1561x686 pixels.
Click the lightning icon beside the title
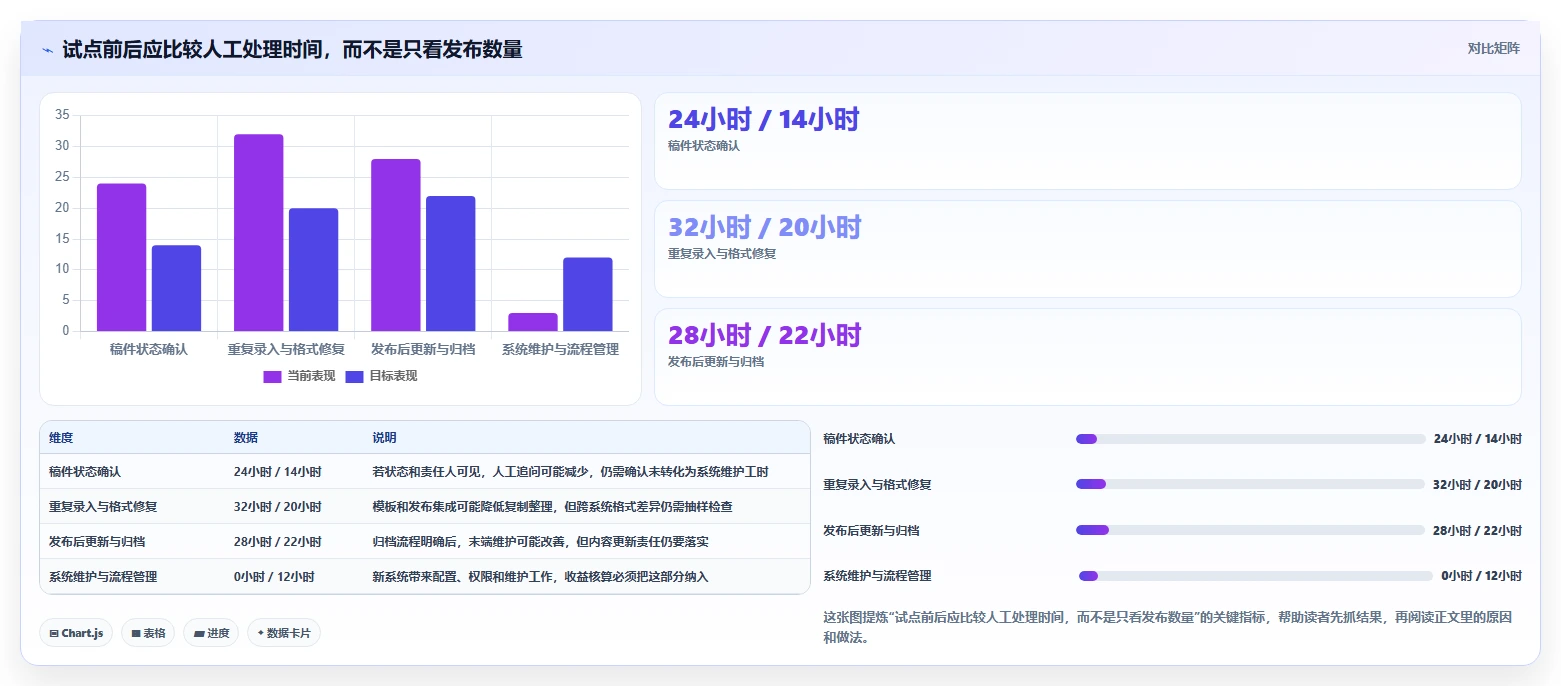pyautogui.click(x=47, y=49)
